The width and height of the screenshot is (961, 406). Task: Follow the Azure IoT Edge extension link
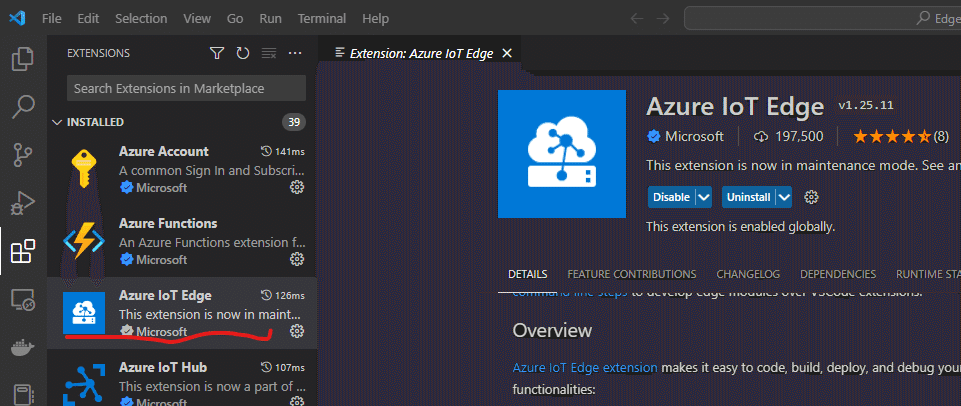585,367
